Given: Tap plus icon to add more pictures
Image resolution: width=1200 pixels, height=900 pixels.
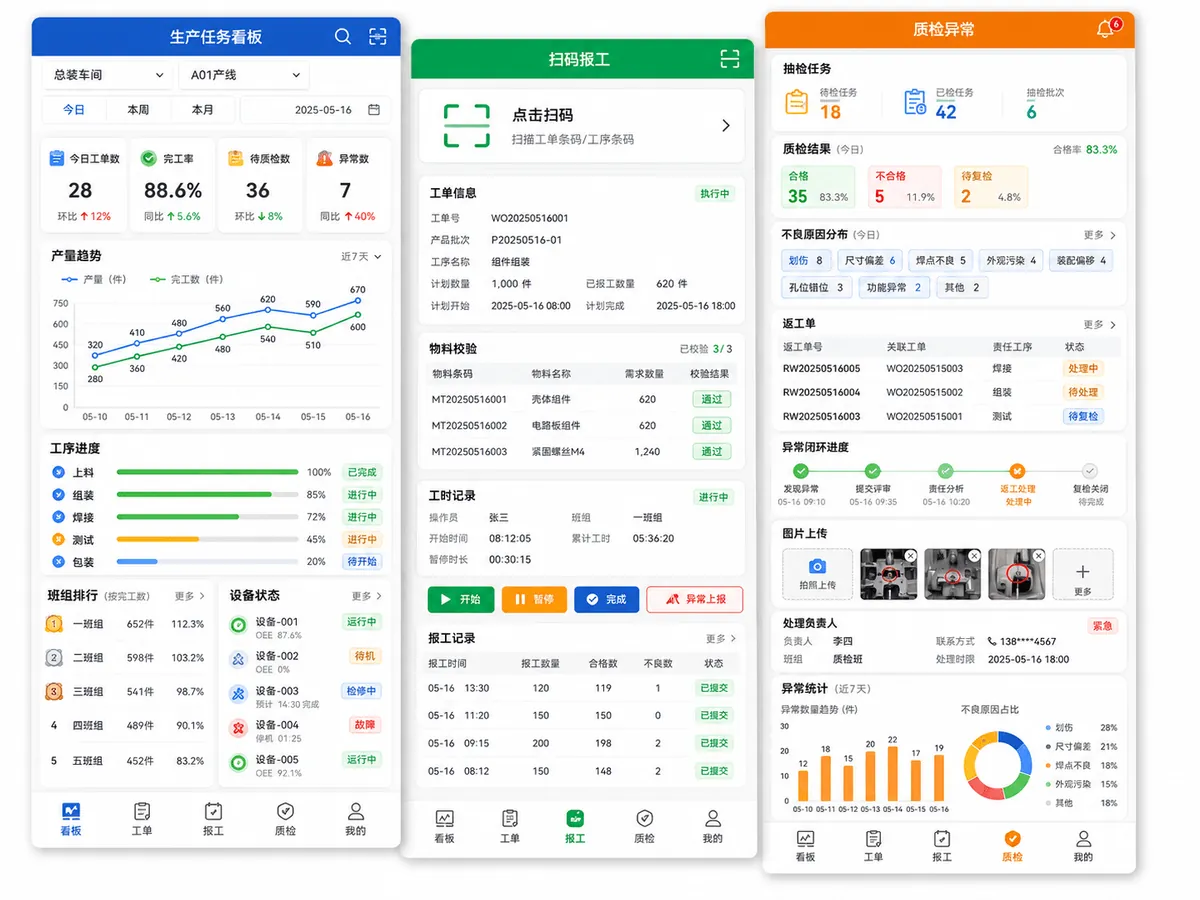Looking at the screenshot, I should (x=1083, y=571).
